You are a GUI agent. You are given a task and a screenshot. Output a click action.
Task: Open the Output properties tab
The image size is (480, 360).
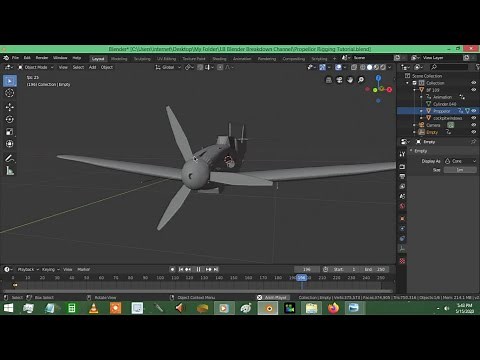[402, 176]
